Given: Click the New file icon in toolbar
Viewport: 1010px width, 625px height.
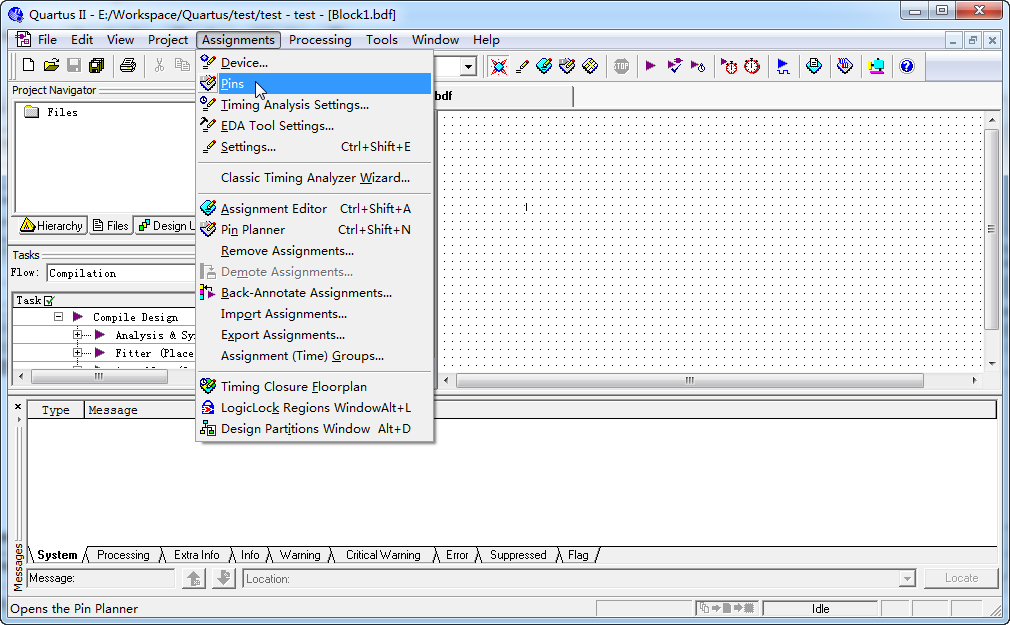Looking at the screenshot, I should coord(28,66).
